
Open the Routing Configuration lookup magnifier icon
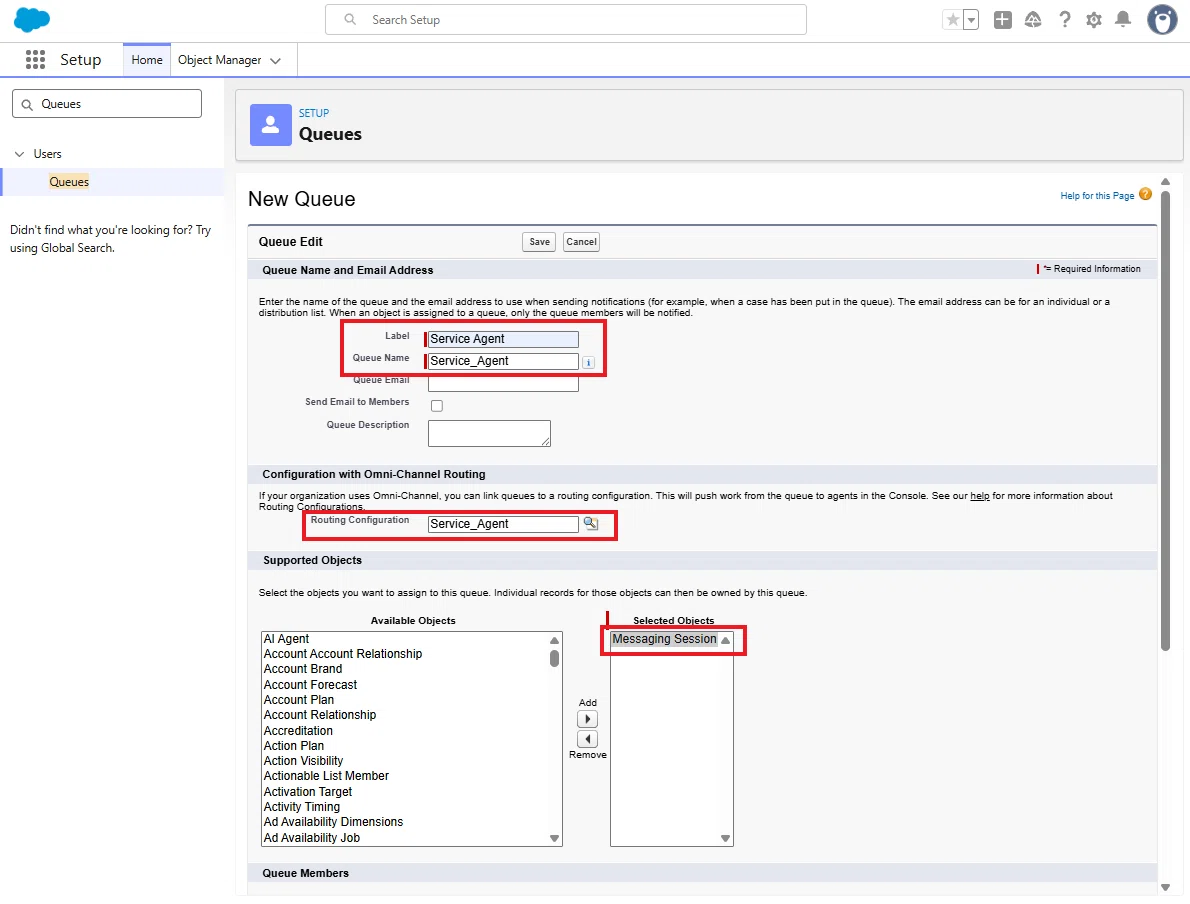tap(590, 523)
